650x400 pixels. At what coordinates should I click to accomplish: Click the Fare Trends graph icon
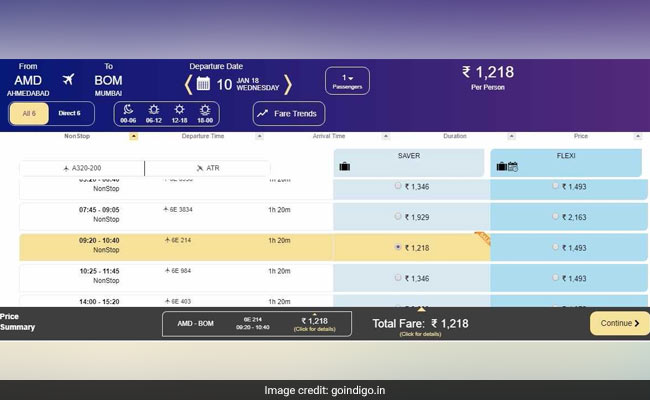pos(262,113)
